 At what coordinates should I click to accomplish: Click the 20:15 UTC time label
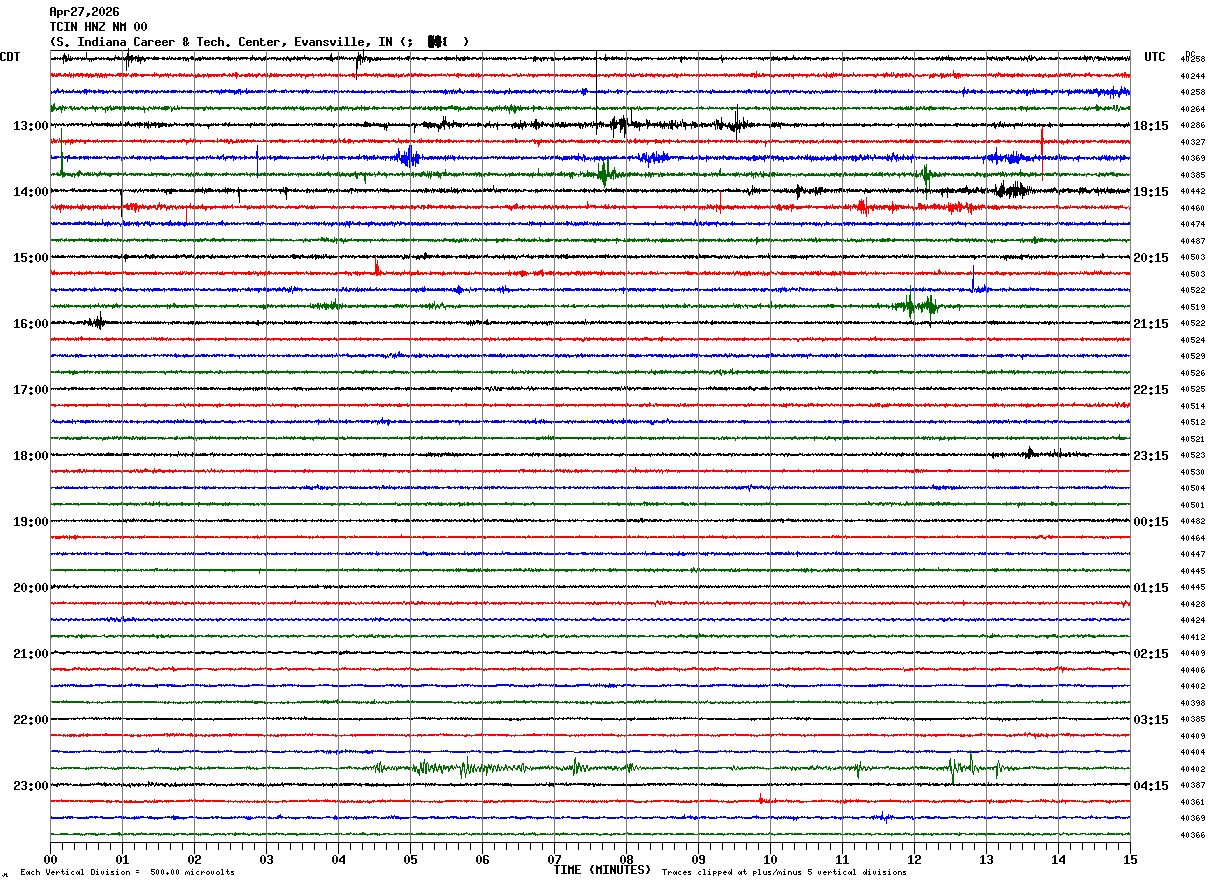(1151, 258)
